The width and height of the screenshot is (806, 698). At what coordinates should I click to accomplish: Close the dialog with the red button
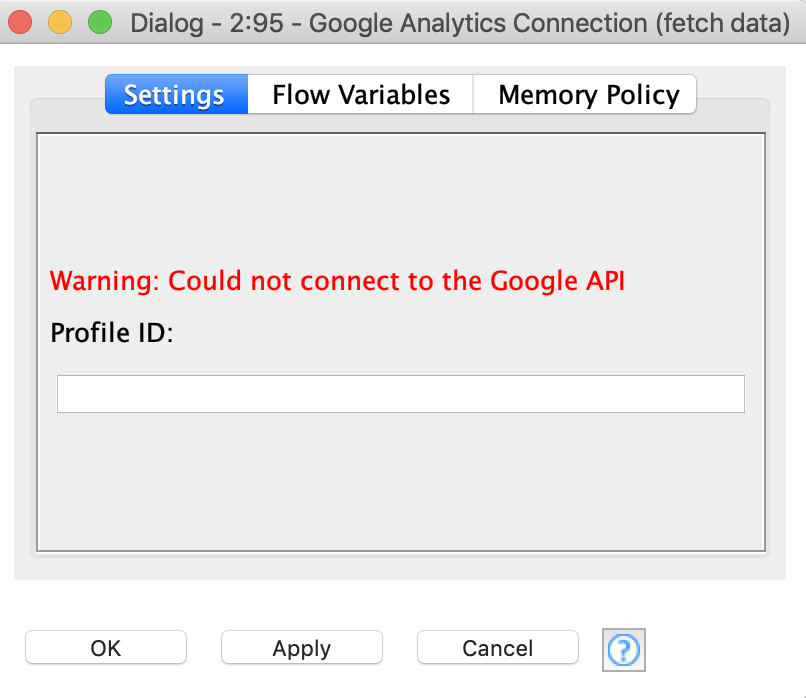pyautogui.click(x=21, y=22)
